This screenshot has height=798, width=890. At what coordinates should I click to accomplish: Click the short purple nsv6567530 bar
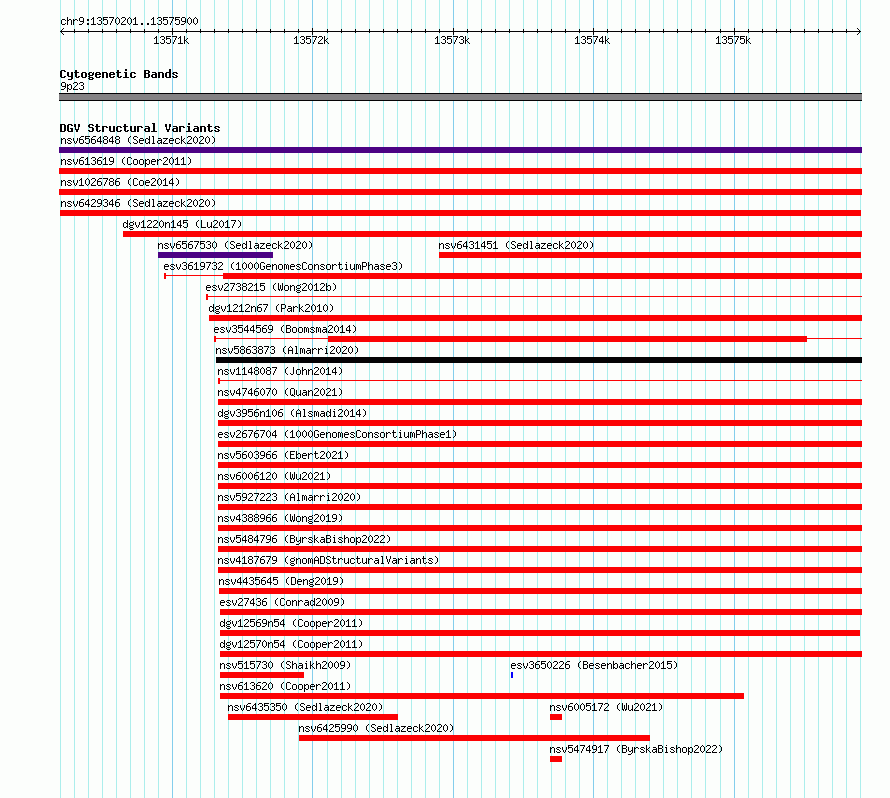[215, 255]
